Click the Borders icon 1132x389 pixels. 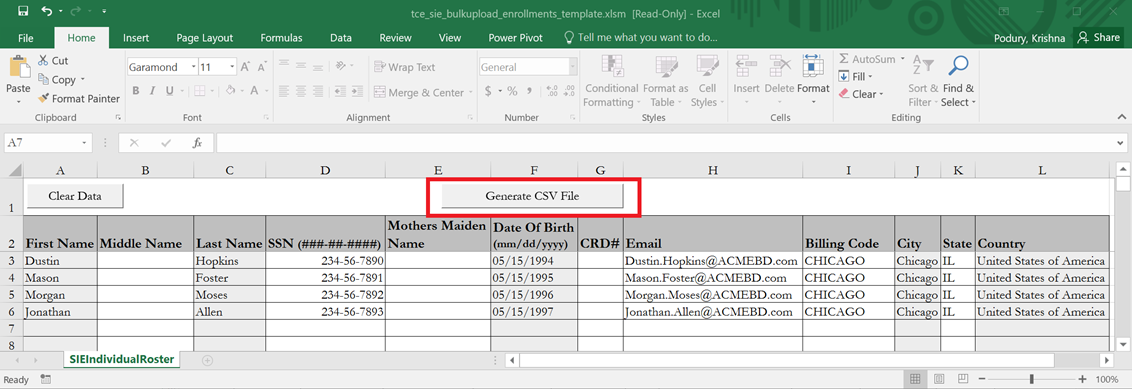[199, 91]
